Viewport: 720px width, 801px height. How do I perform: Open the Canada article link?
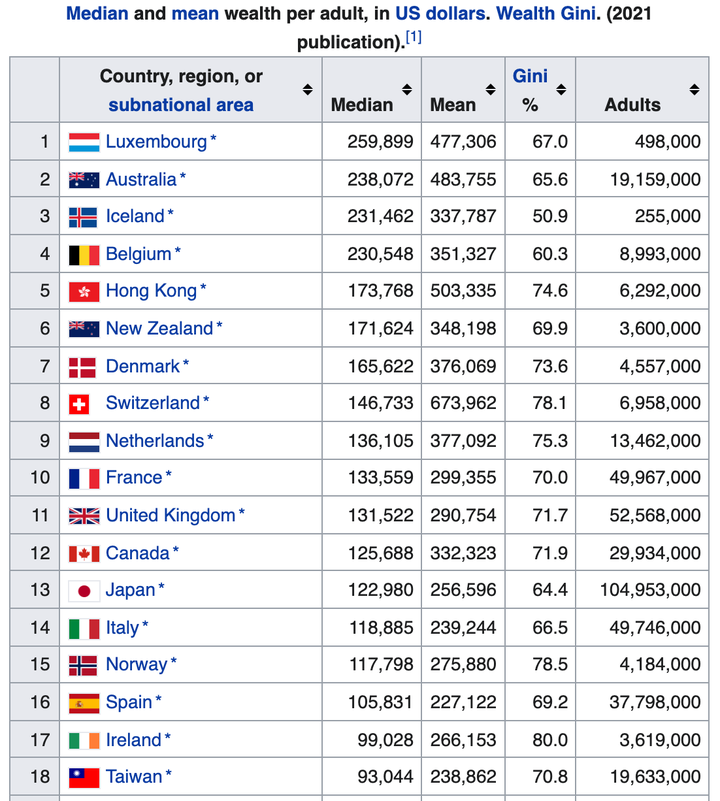[x=137, y=553]
